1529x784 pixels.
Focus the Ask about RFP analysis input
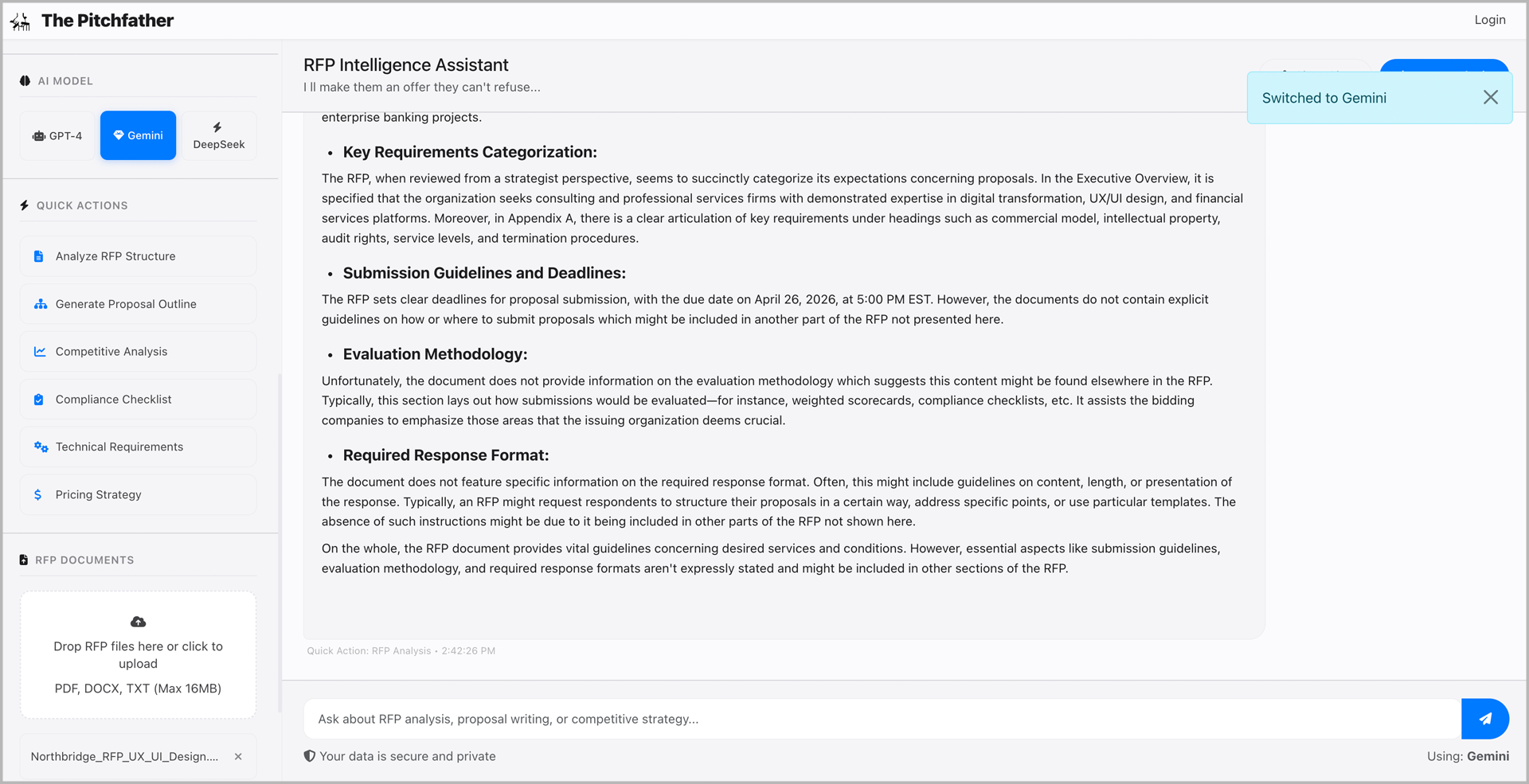(x=880, y=719)
